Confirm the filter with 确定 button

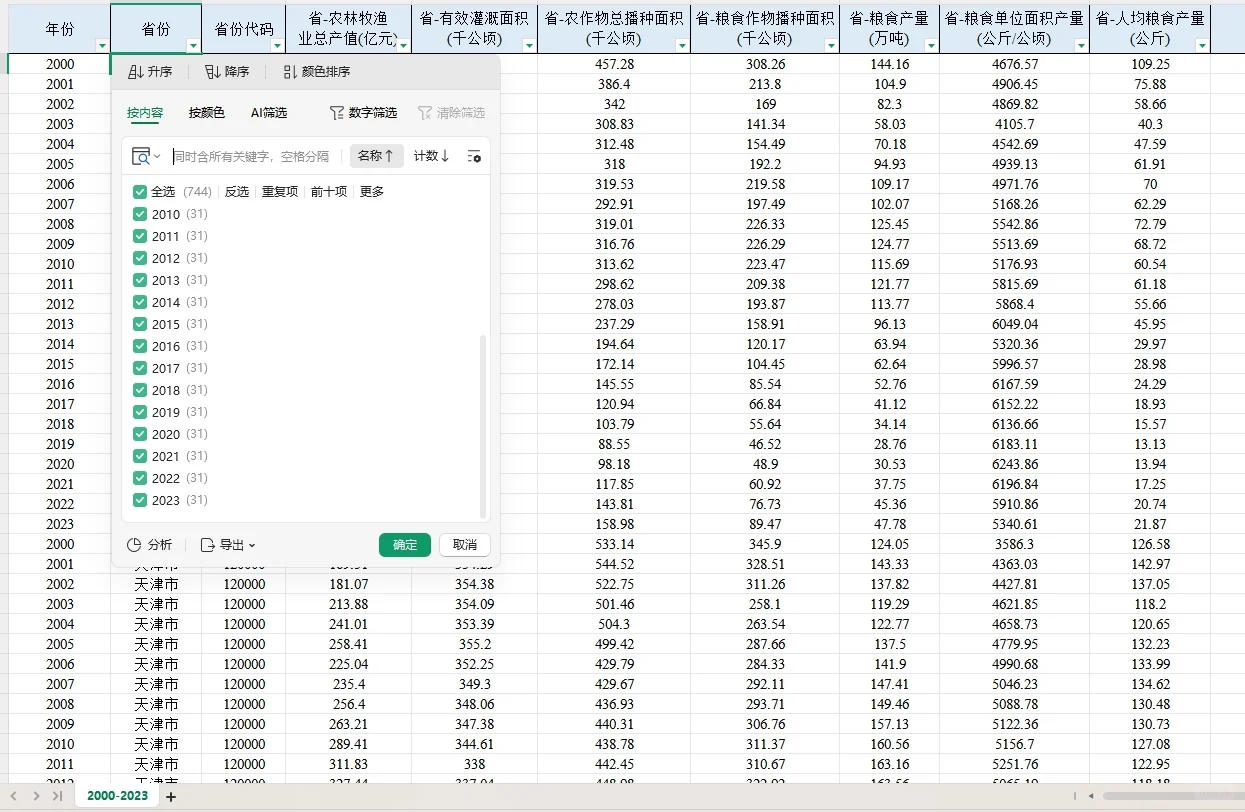tap(404, 545)
